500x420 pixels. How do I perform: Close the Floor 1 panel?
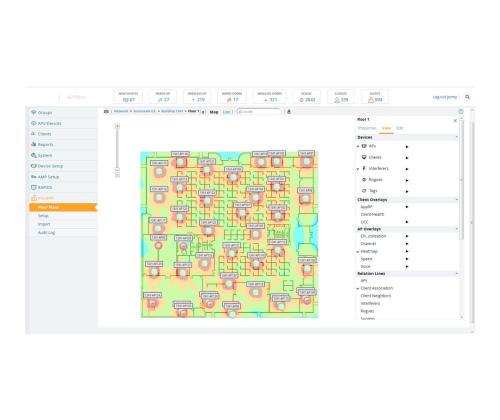pyautogui.click(x=455, y=120)
